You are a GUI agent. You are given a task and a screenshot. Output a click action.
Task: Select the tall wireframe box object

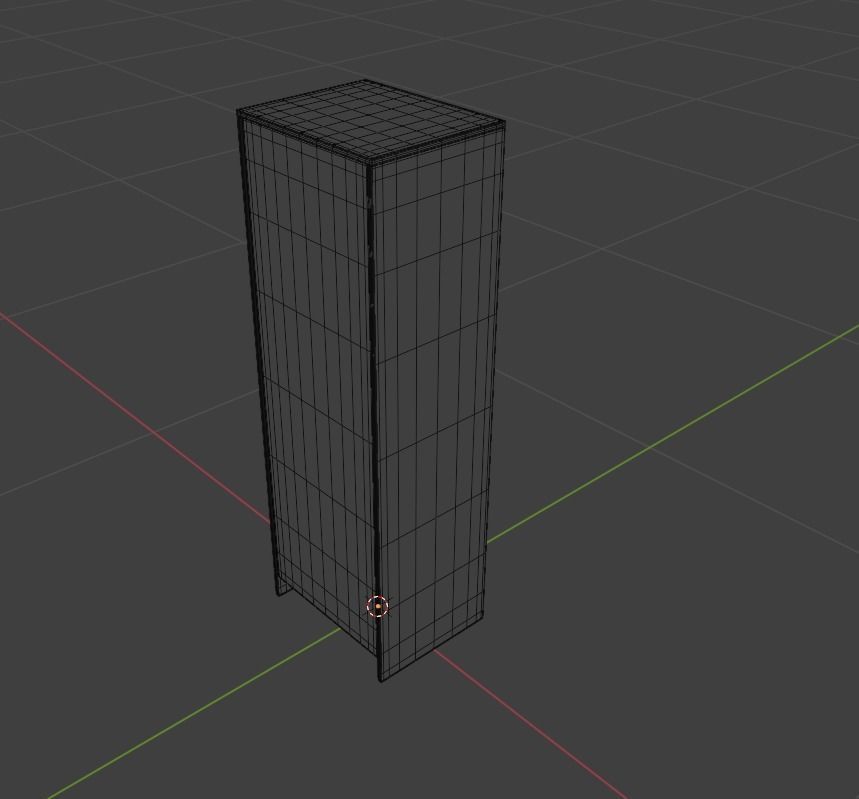(373, 378)
